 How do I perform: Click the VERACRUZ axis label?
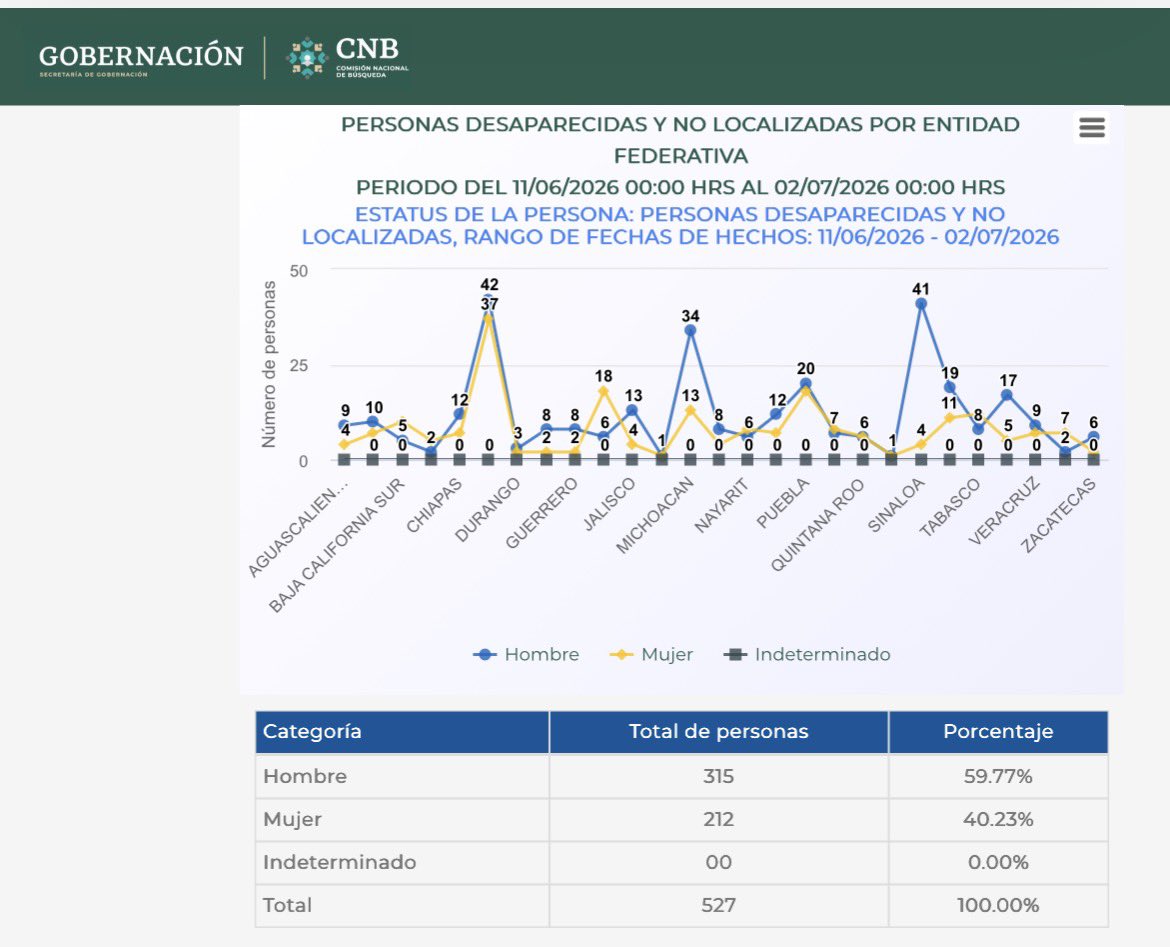(x=1004, y=511)
